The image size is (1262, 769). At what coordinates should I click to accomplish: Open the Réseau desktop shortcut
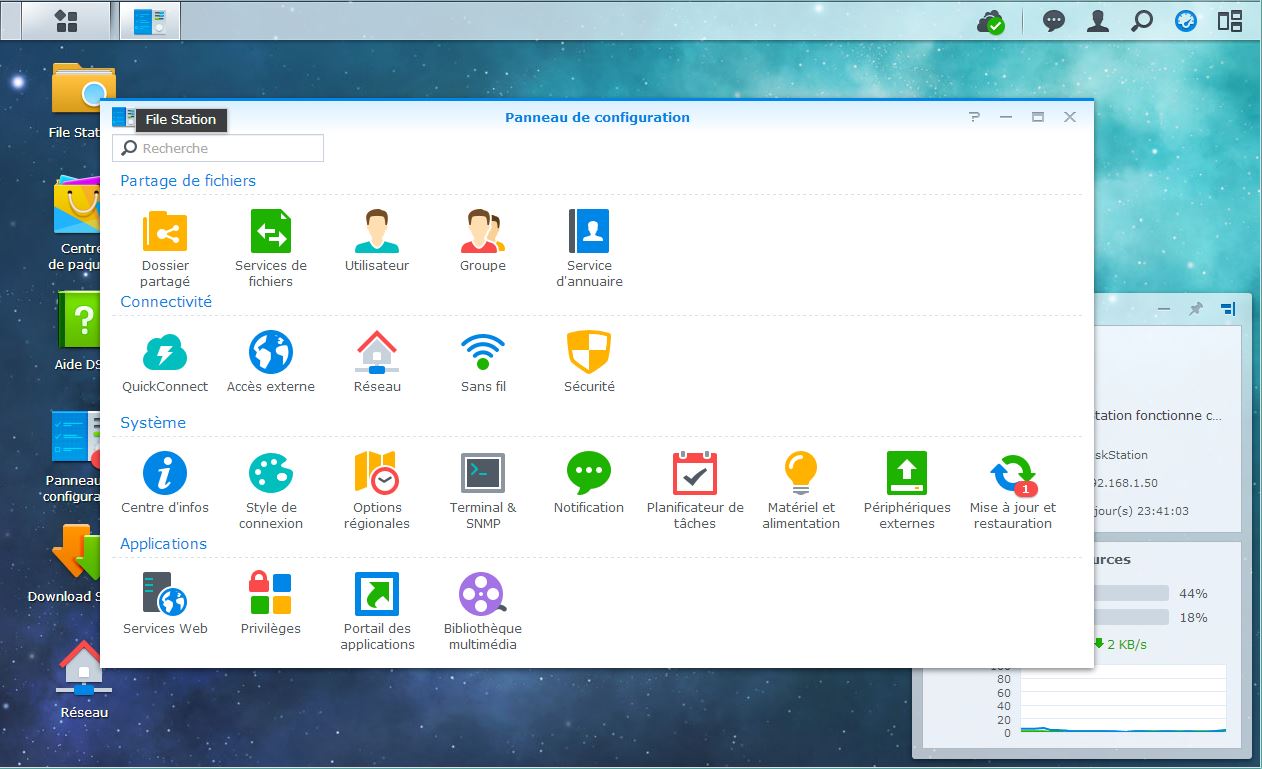pyautogui.click(x=83, y=680)
